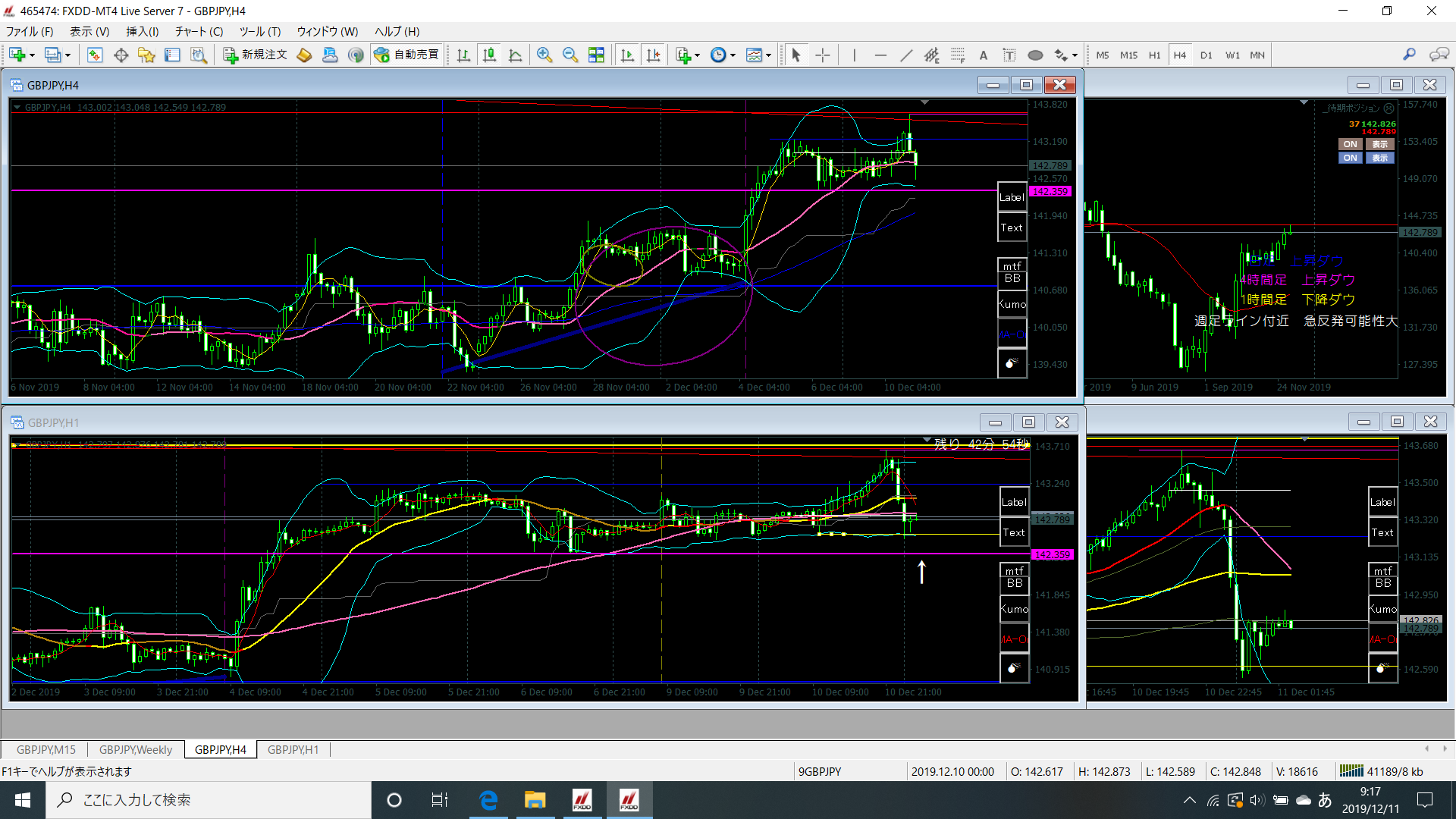Set timeframe to D1
This screenshot has width=1456, height=819.
[x=1206, y=55]
